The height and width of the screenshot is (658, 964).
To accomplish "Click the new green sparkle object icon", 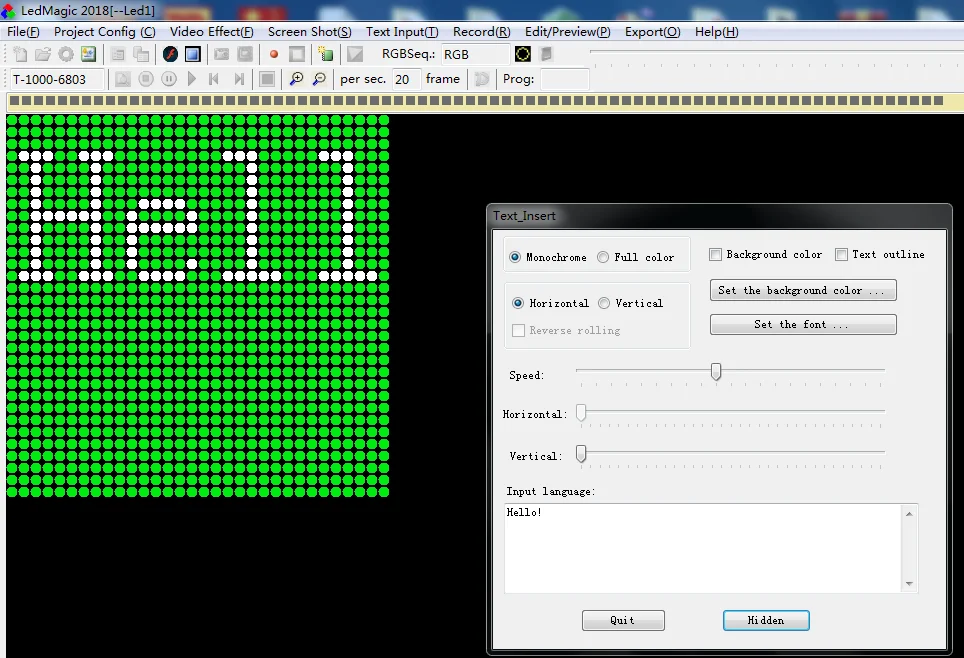I will pyautogui.click(x=326, y=54).
